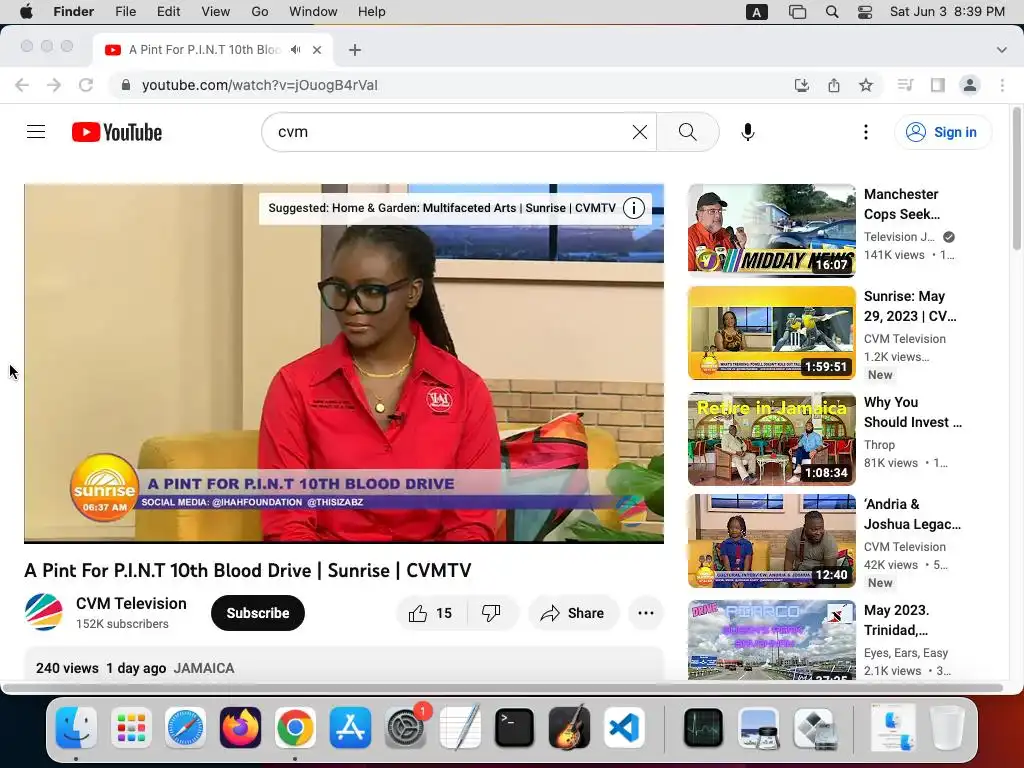Screen dimensions: 1024x768
Task: Dislike the video with thumbs down
Action: 491,613
